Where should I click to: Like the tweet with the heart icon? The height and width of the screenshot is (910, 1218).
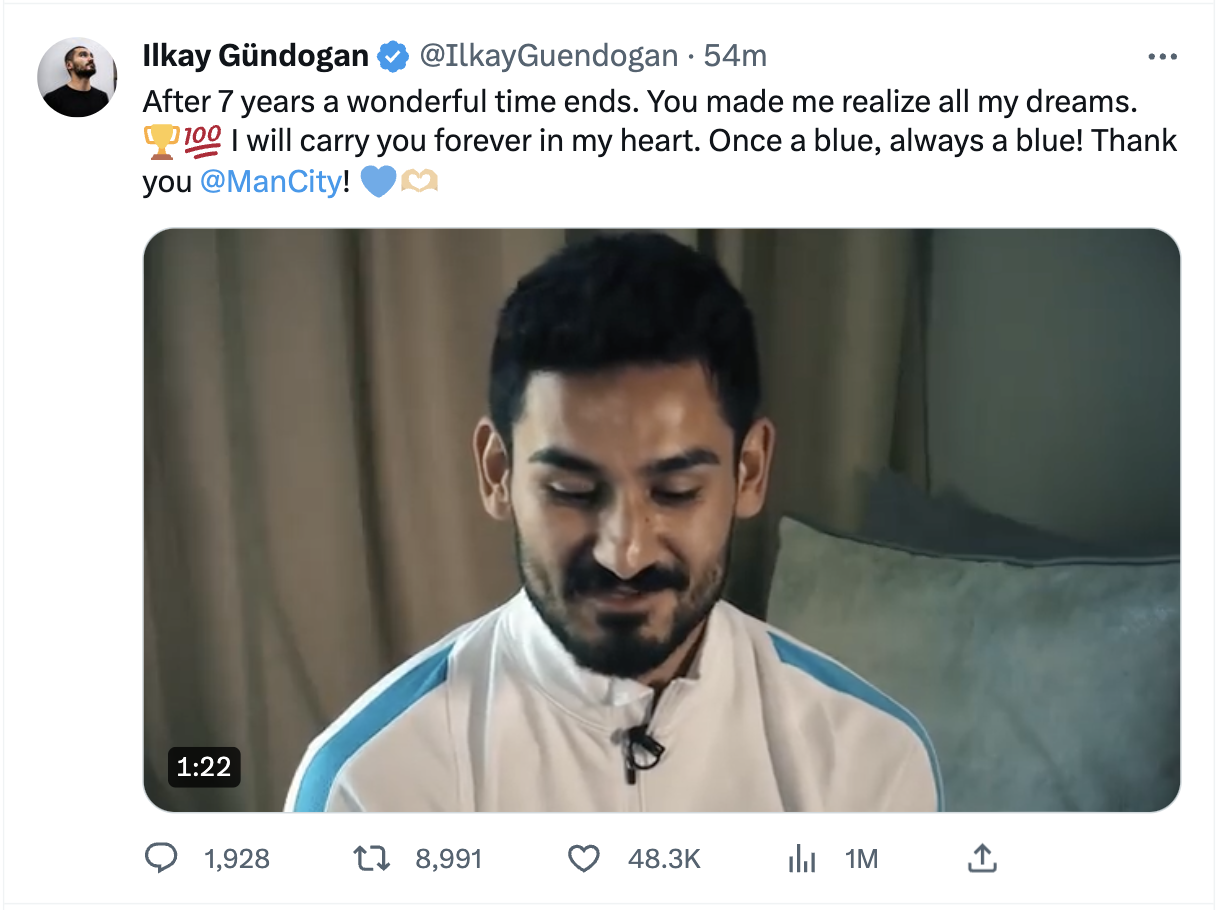tap(583, 858)
